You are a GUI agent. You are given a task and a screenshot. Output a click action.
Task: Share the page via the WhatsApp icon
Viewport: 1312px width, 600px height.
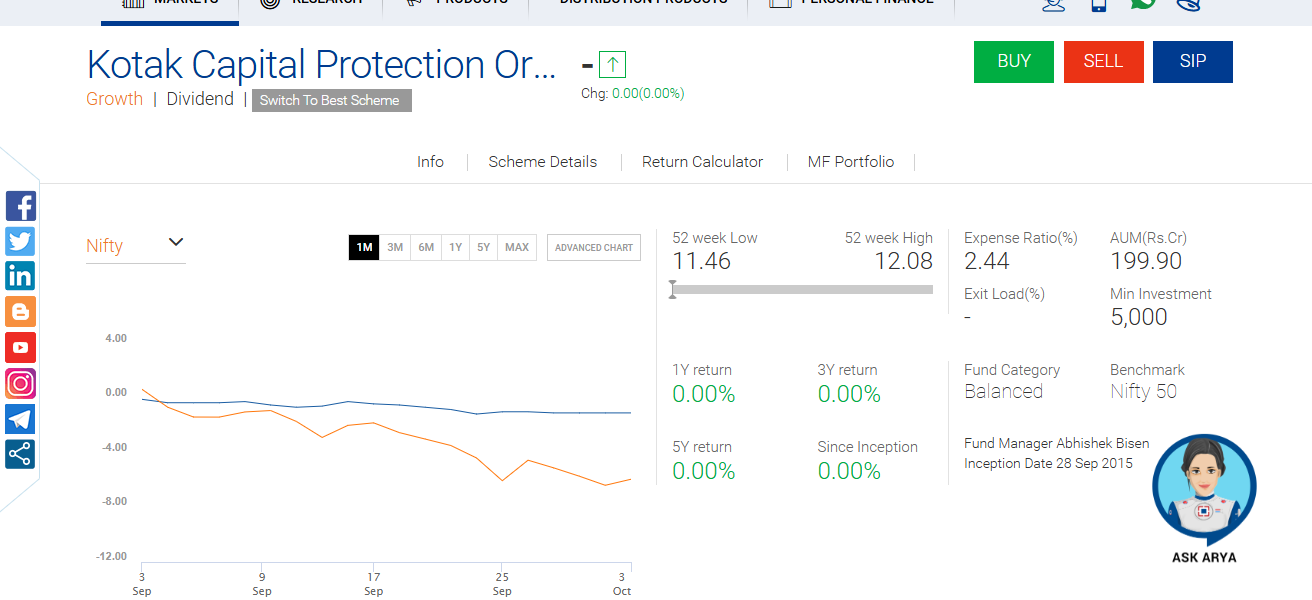tap(1143, 4)
